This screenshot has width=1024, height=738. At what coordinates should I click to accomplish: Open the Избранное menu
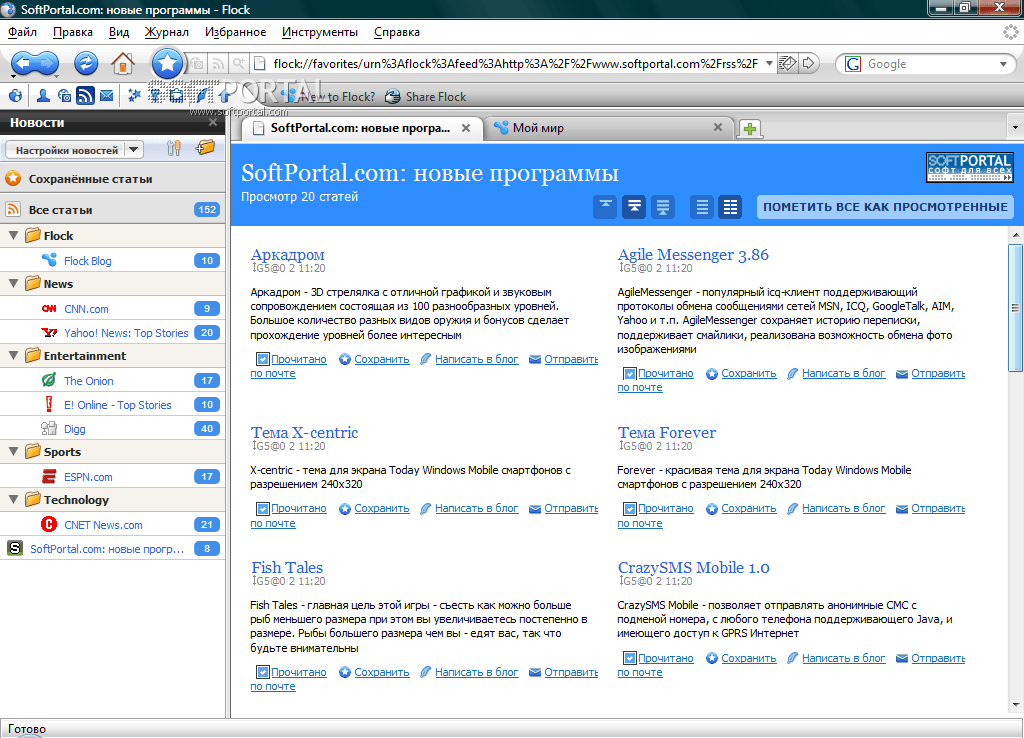pyautogui.click(x=236, y=32)
